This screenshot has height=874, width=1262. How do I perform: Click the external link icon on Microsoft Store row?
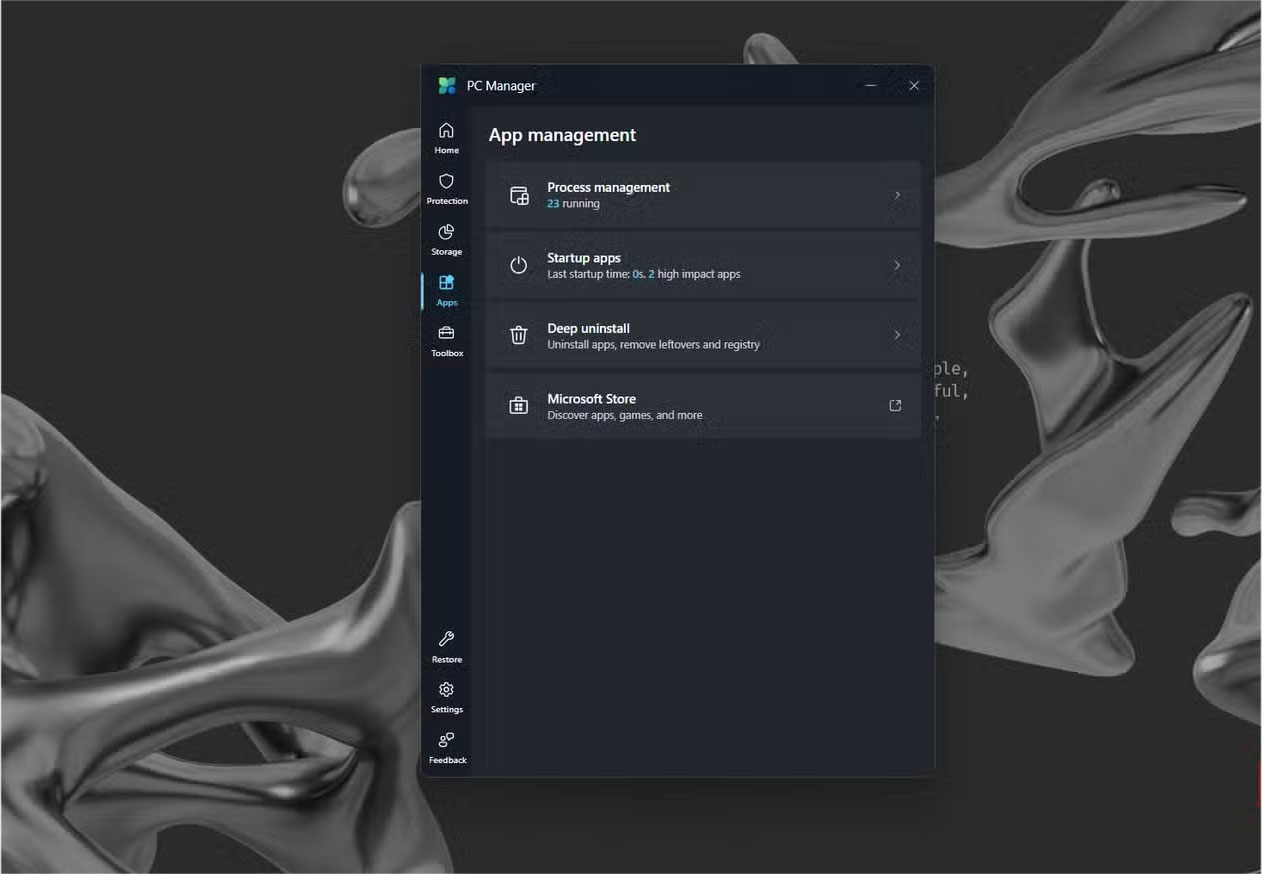coord(894,405)
